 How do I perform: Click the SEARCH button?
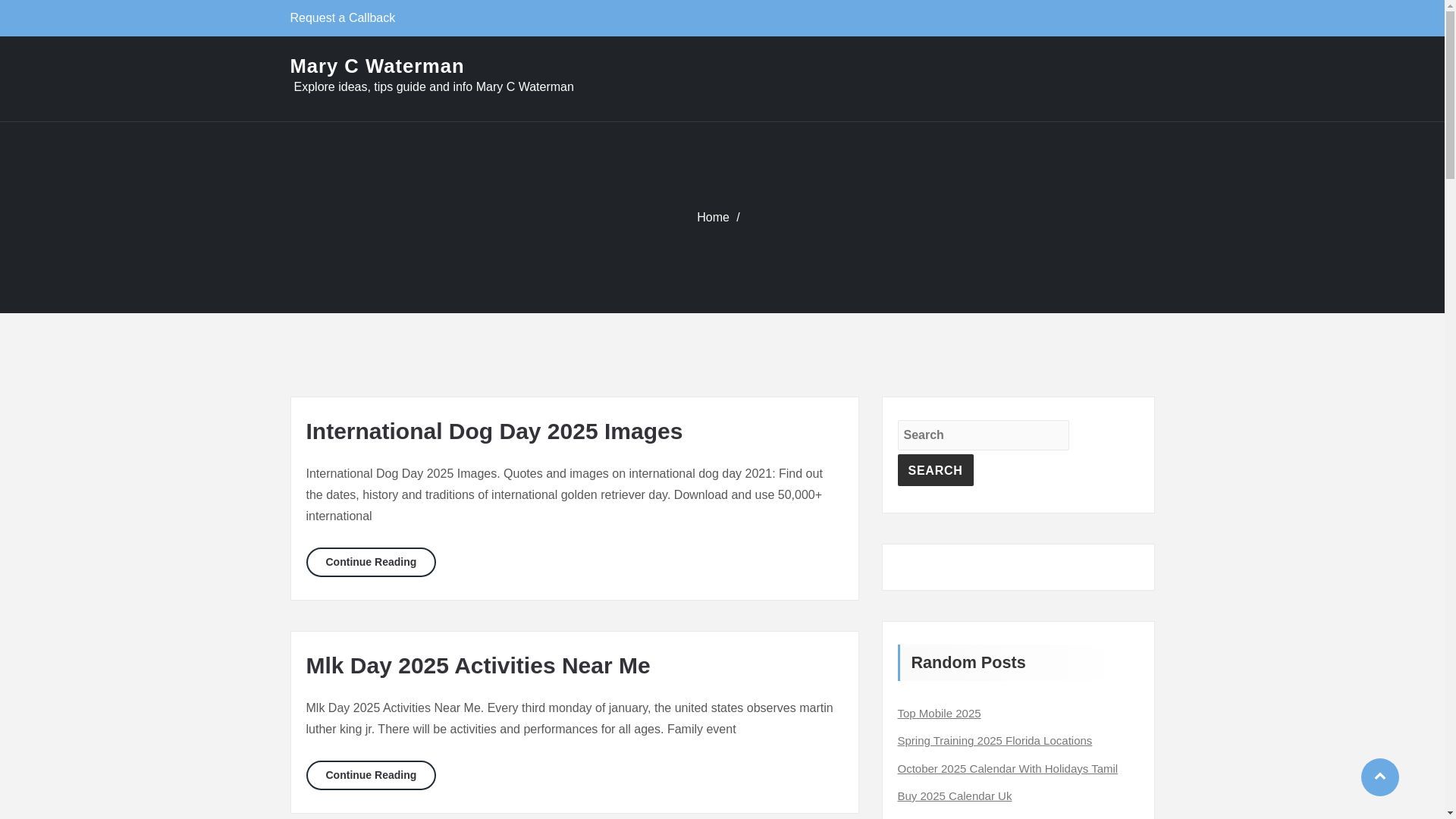[935, 470]
